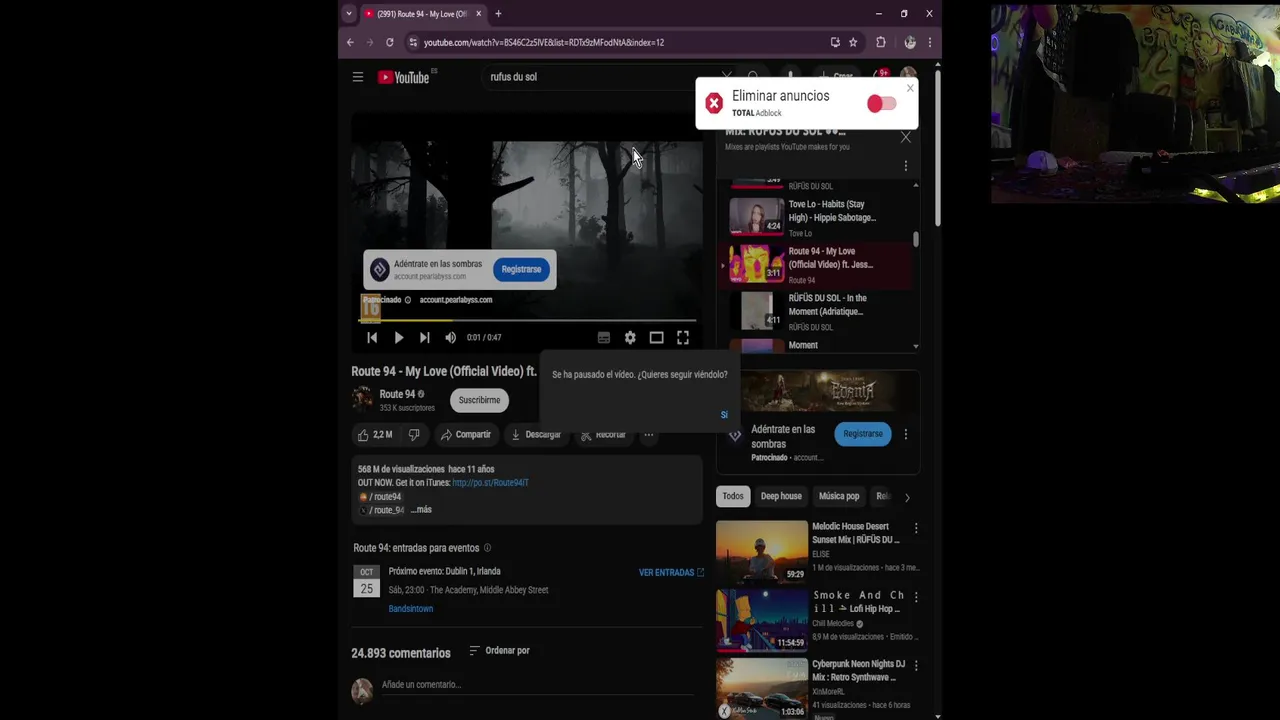Close the Total Adblock popup
The image size is (1280, 720).
point(910,88)
